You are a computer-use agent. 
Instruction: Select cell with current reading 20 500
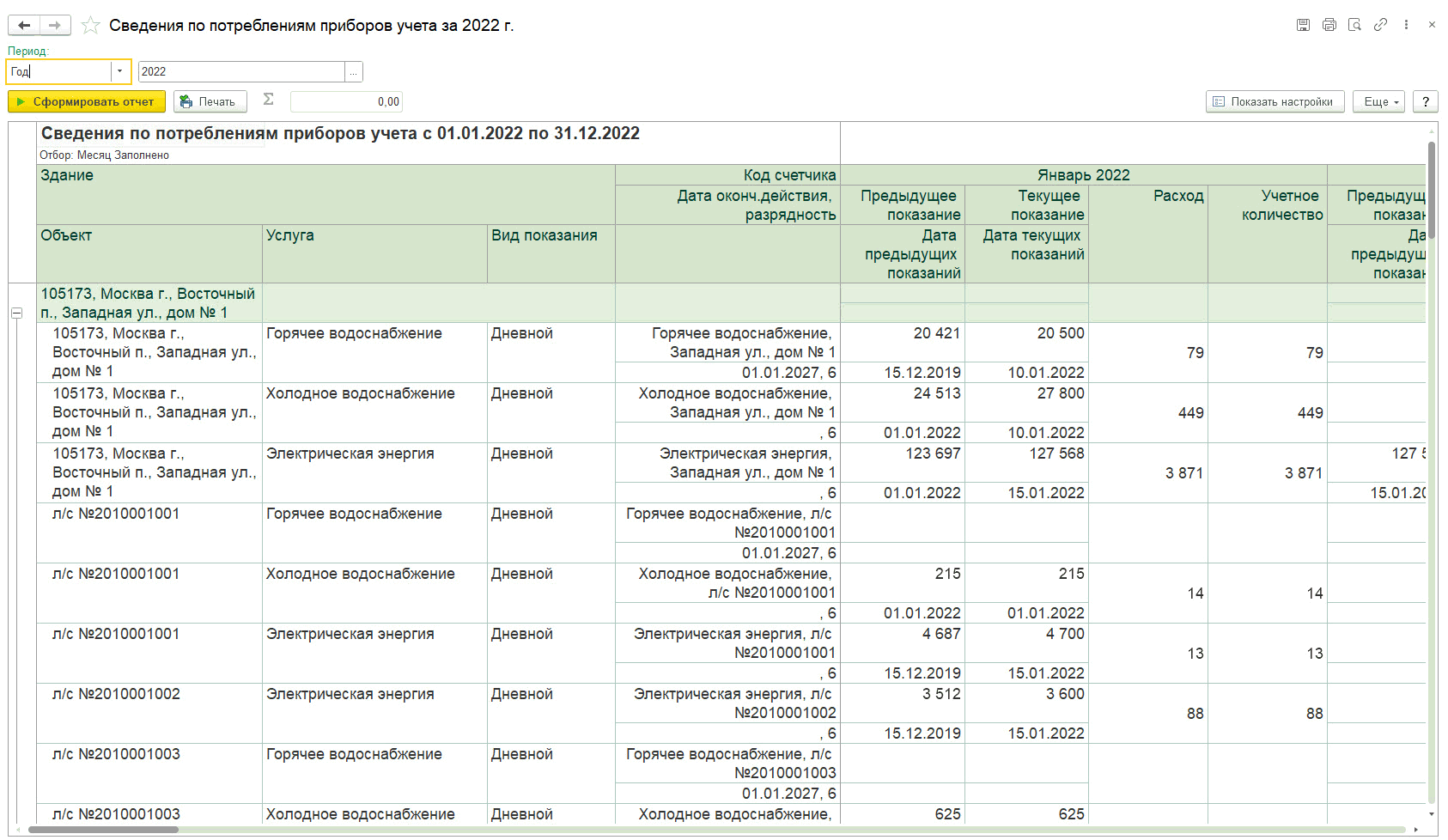point(1026,342)
